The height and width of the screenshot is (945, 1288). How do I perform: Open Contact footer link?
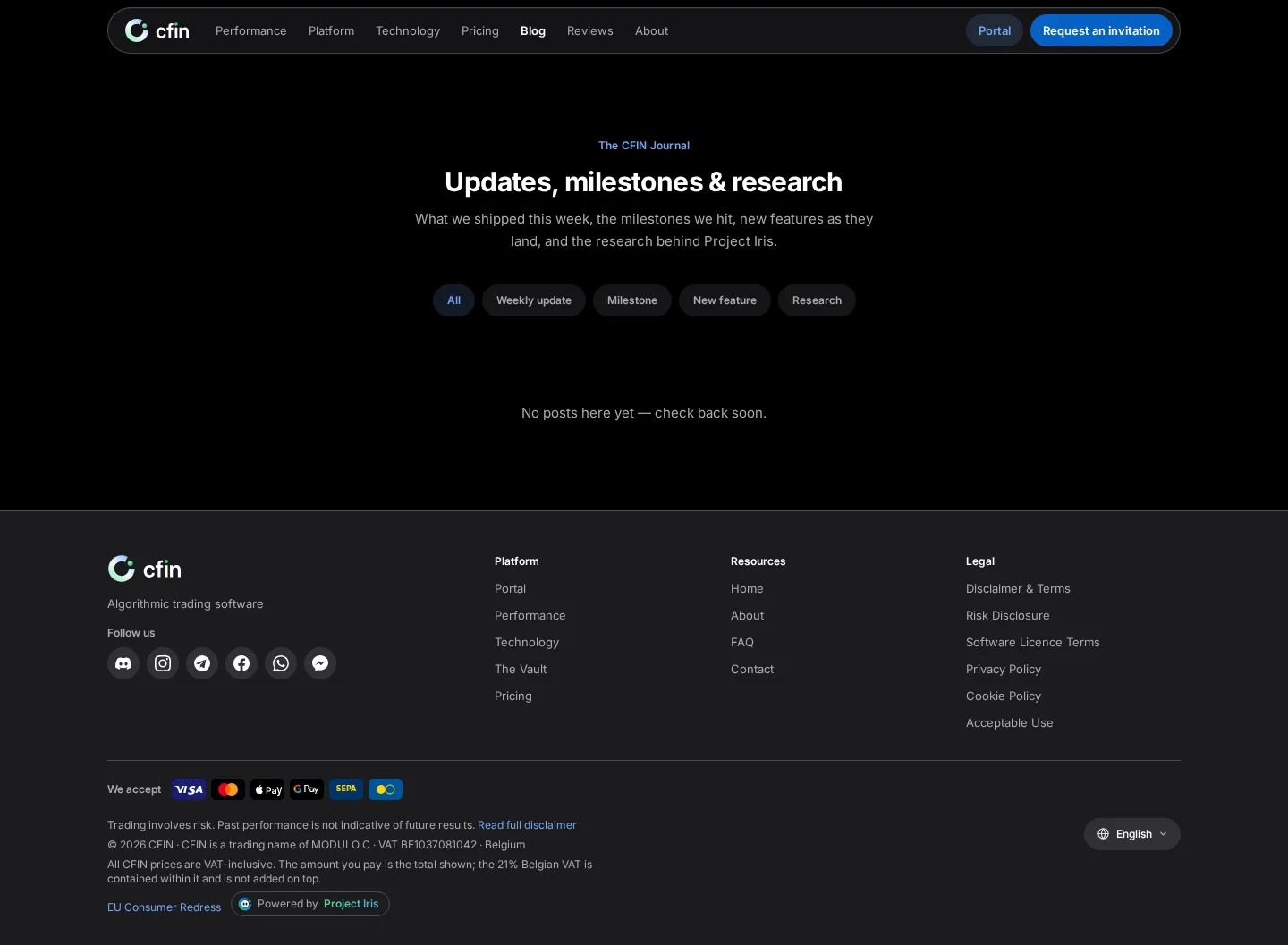coord(752,669)
